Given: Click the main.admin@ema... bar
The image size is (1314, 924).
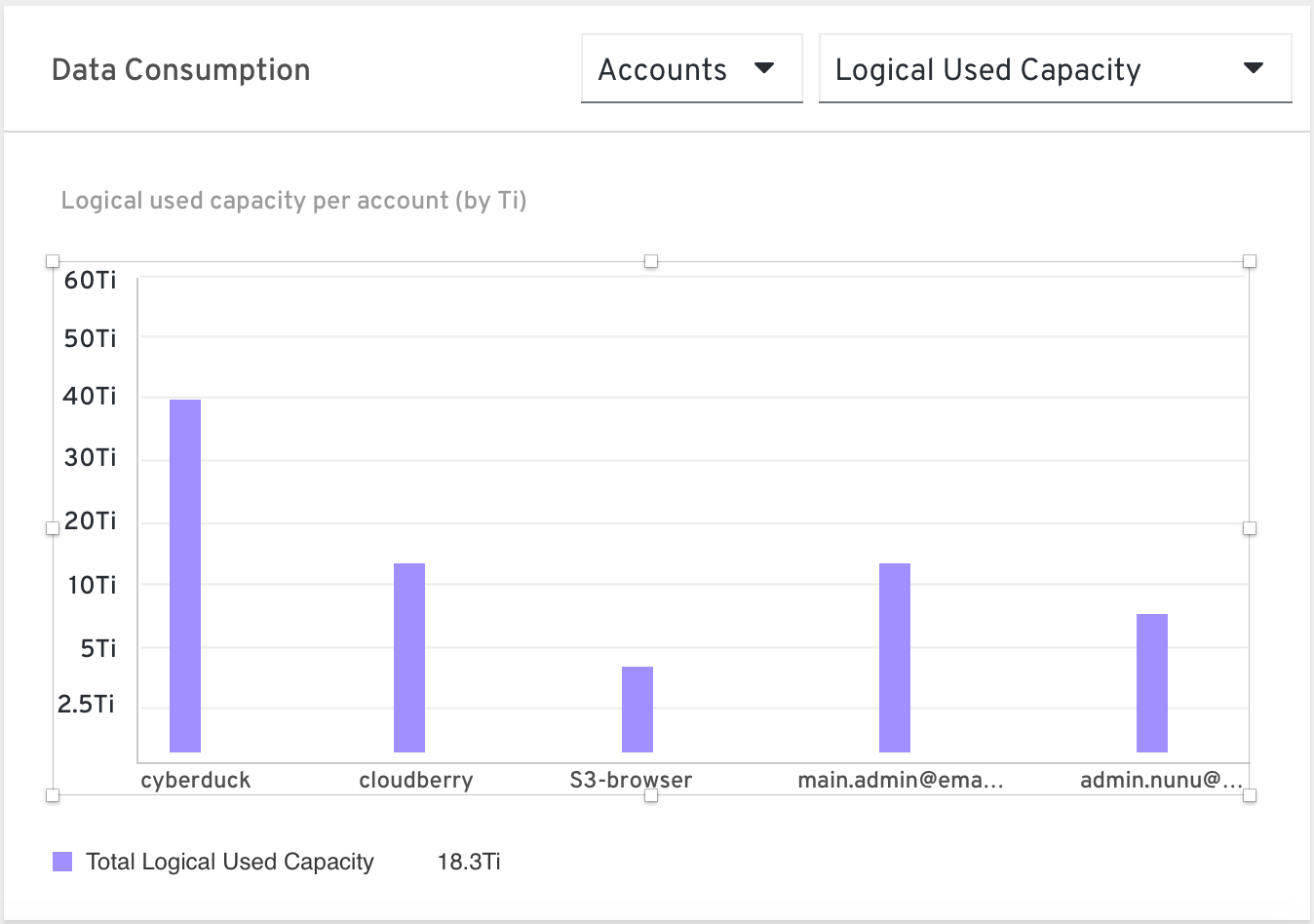Looking at the screenshot, I should (895, 657).
